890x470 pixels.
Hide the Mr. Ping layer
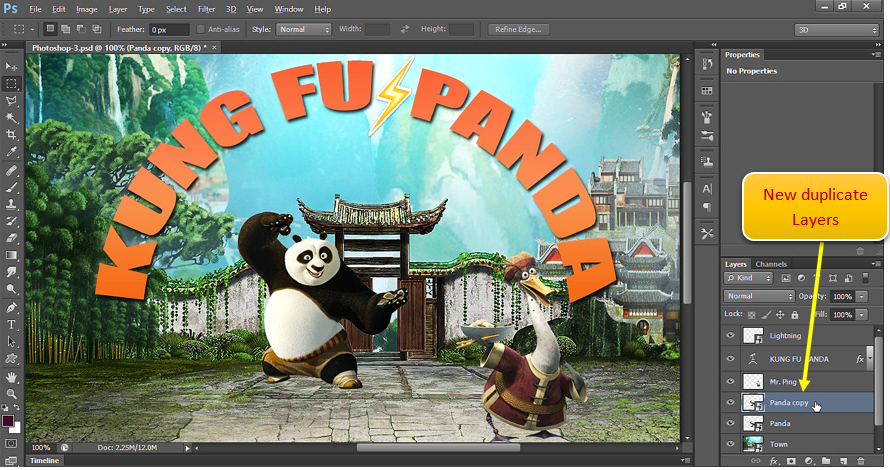(731, 381)
